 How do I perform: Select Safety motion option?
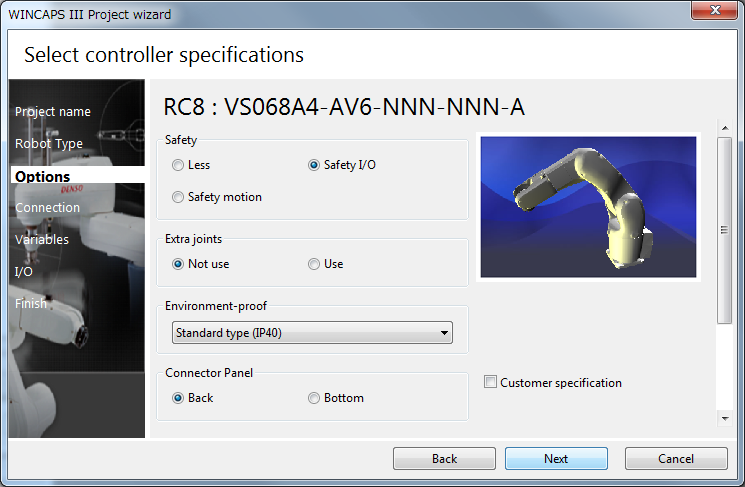pos(178,197)
